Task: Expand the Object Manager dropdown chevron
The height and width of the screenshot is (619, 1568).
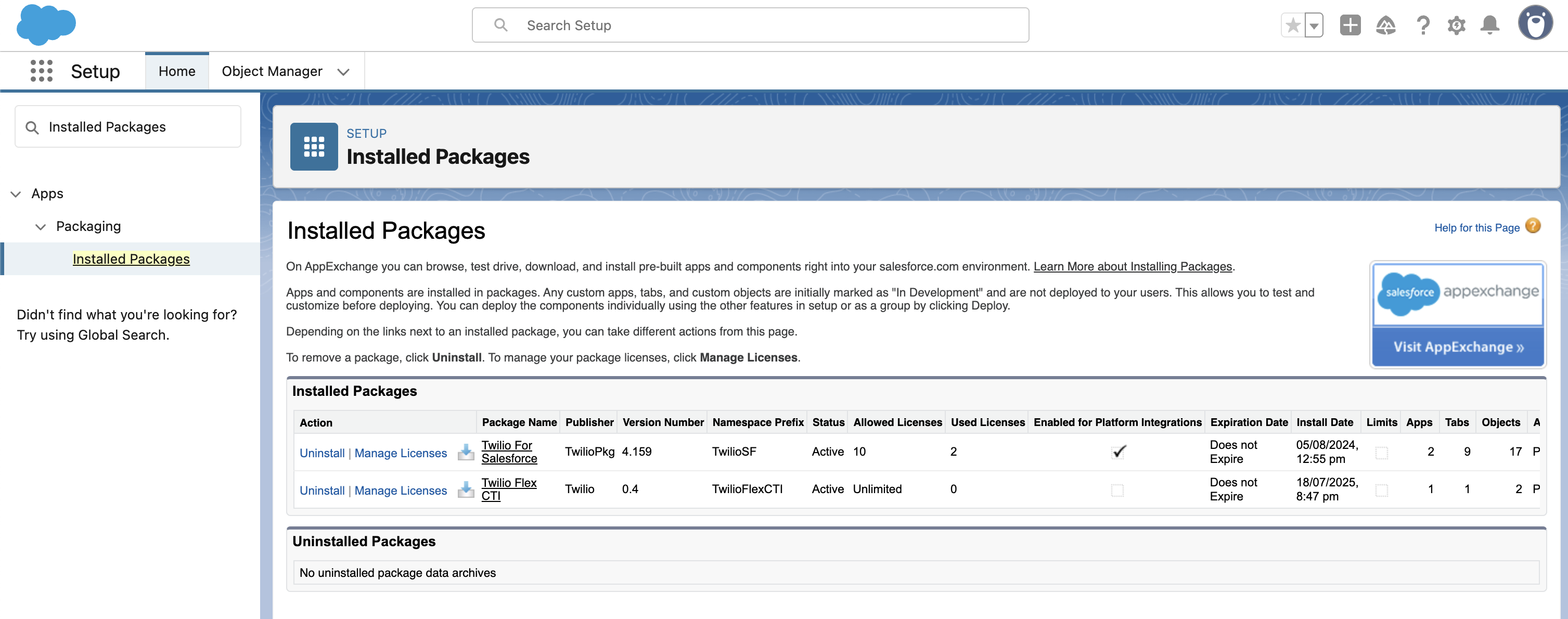Action: click(343, 72)
